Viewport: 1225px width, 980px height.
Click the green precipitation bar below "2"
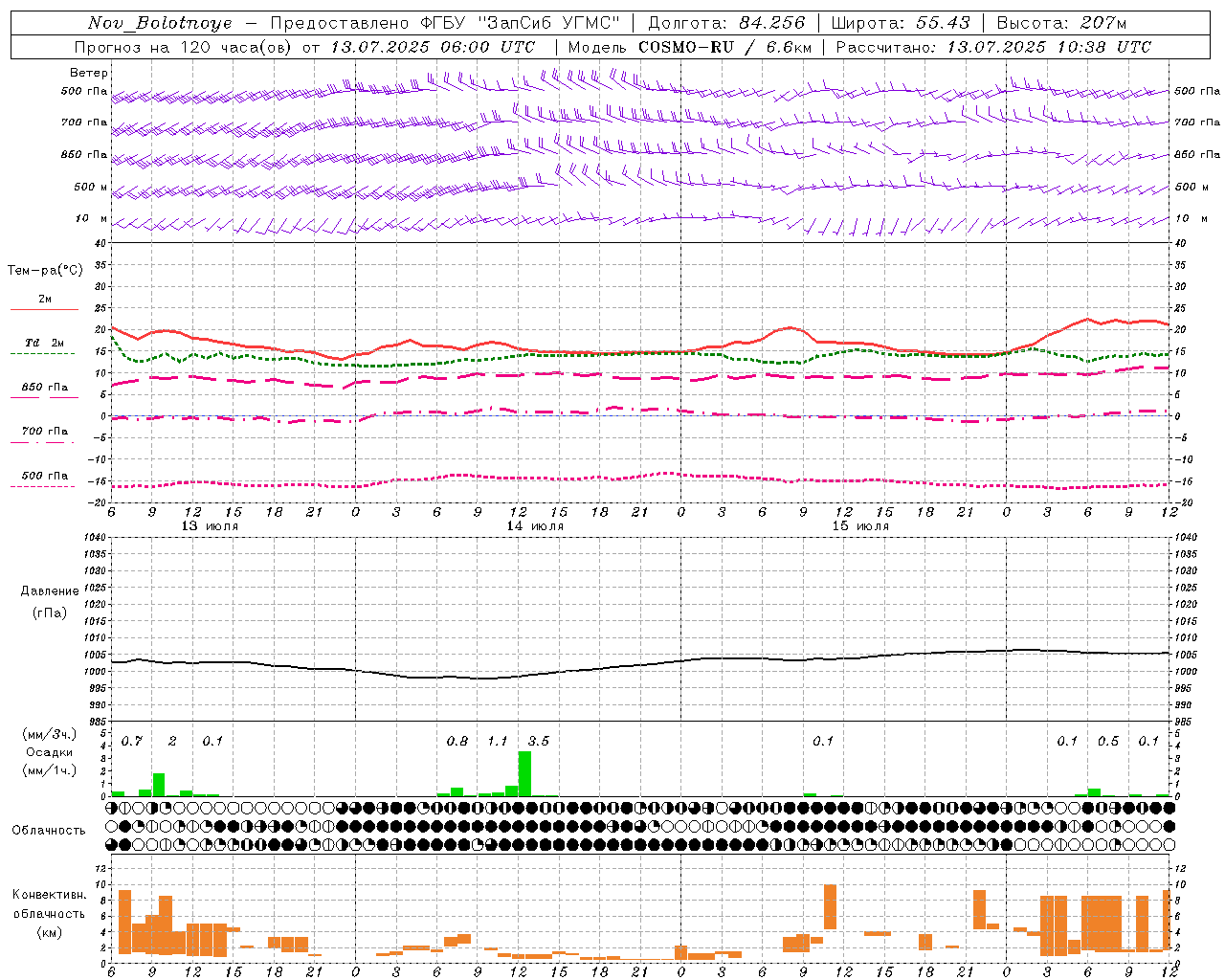pyautogui.click(x=159, y=785)
